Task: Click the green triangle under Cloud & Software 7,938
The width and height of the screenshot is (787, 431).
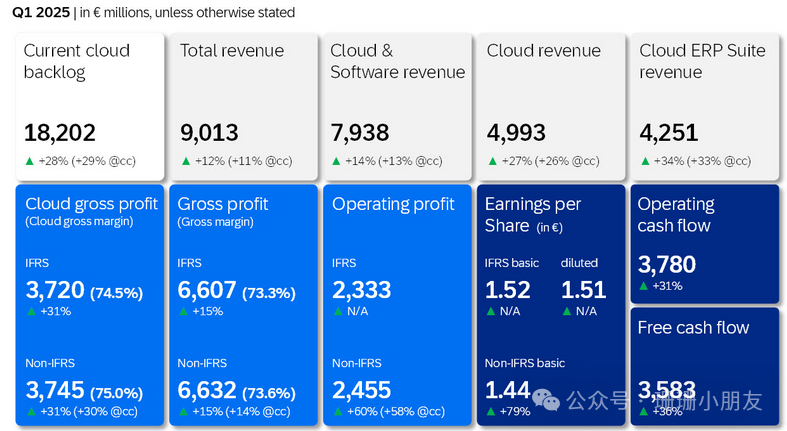Action: (x=337, y=161)
